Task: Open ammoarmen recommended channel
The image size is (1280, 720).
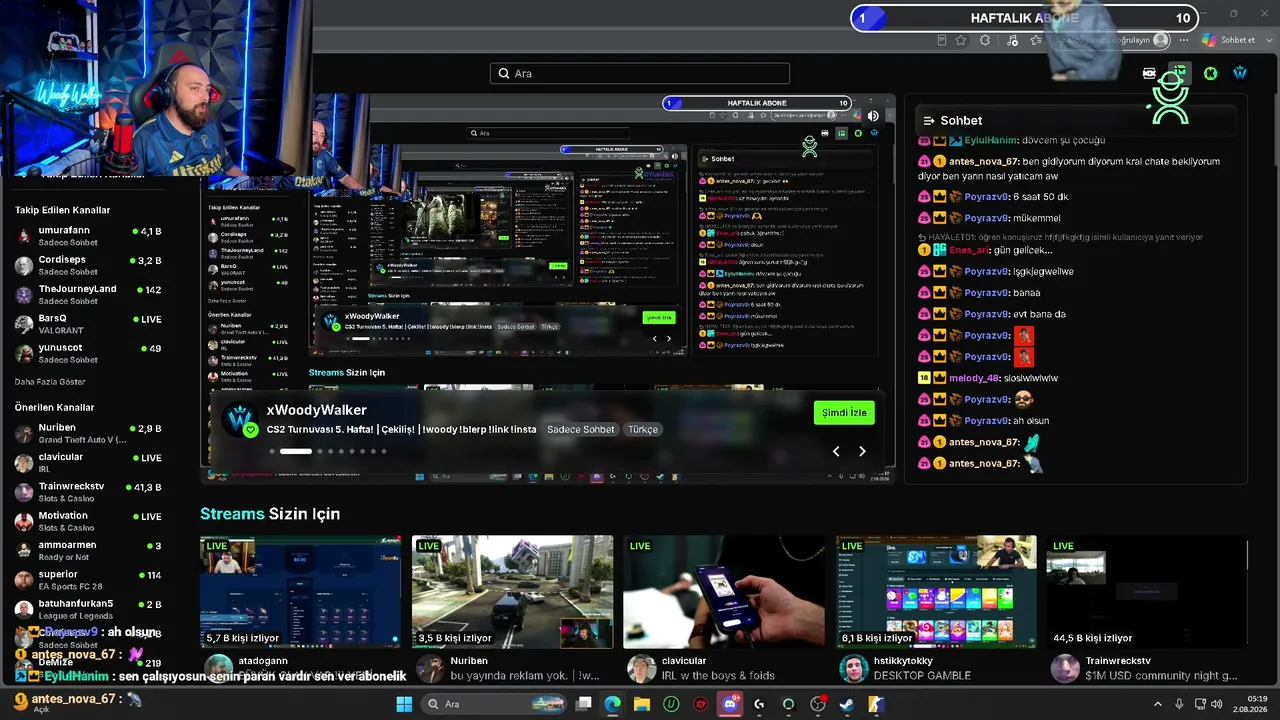Action: [x=88, y=550]
